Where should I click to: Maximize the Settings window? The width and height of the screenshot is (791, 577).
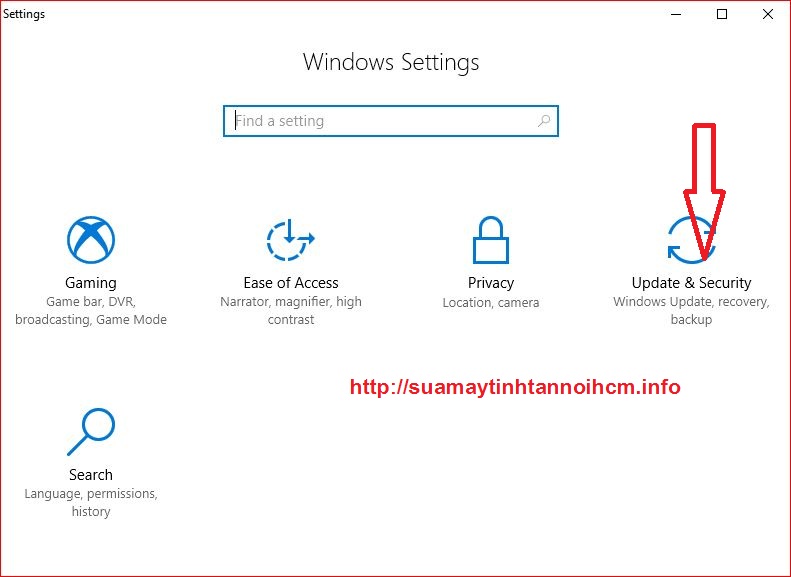(722, 14)
